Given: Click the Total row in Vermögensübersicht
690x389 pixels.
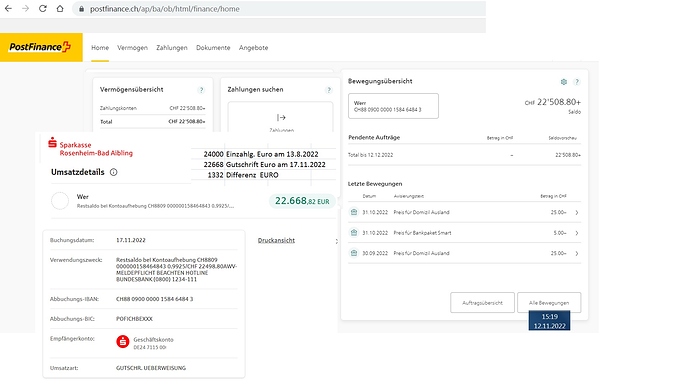Looking at the screenshot, I should tap(152, 121).
